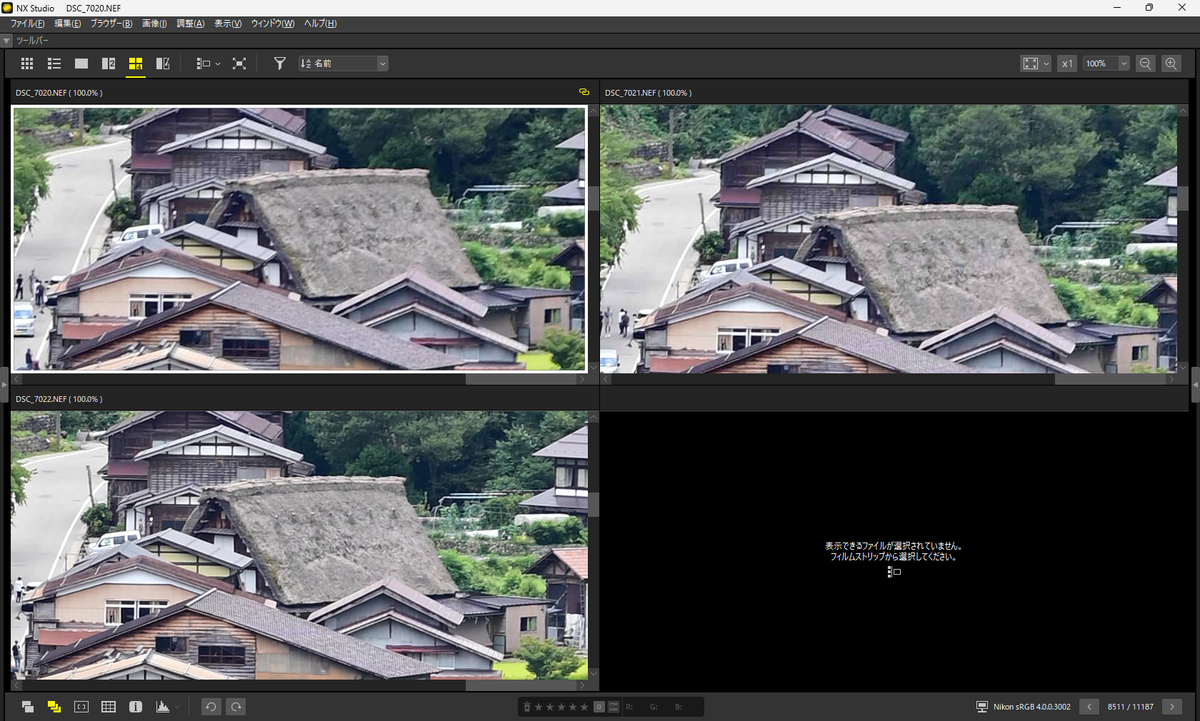Toggle the gray overlapping-frames icon in bottom bar
The height and width of the screenshot is (721, 1200).
click(27, 707)
